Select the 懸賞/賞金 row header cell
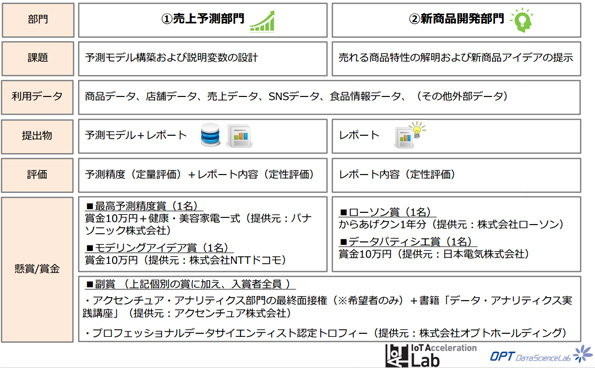Viewport: 595px width, 368px height. click(x=37, y=269)
